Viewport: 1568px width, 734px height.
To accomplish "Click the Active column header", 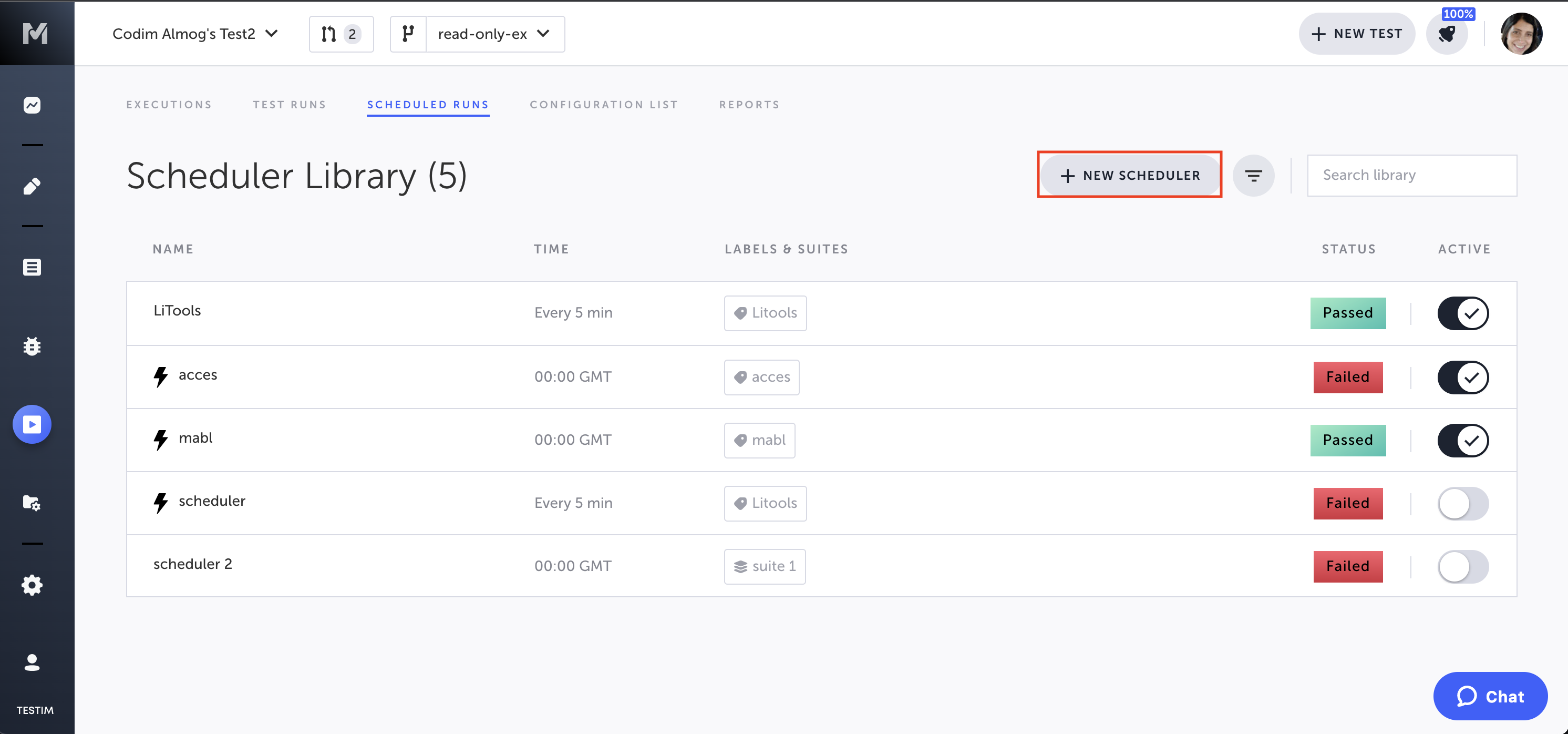I will tap(1464, 249).
